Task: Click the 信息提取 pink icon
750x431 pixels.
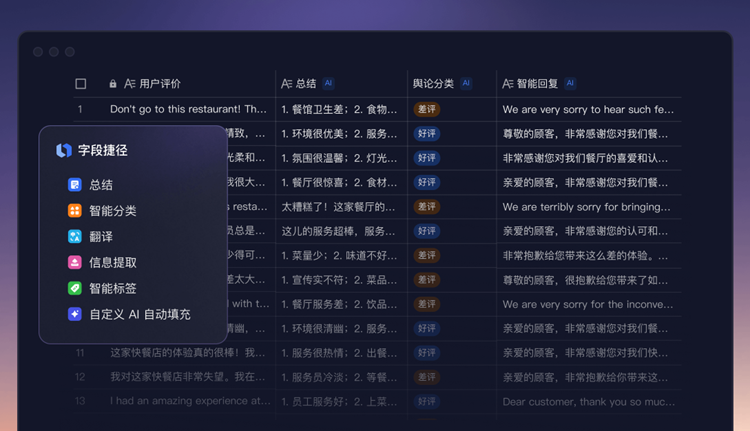Action: pos(75,262)
